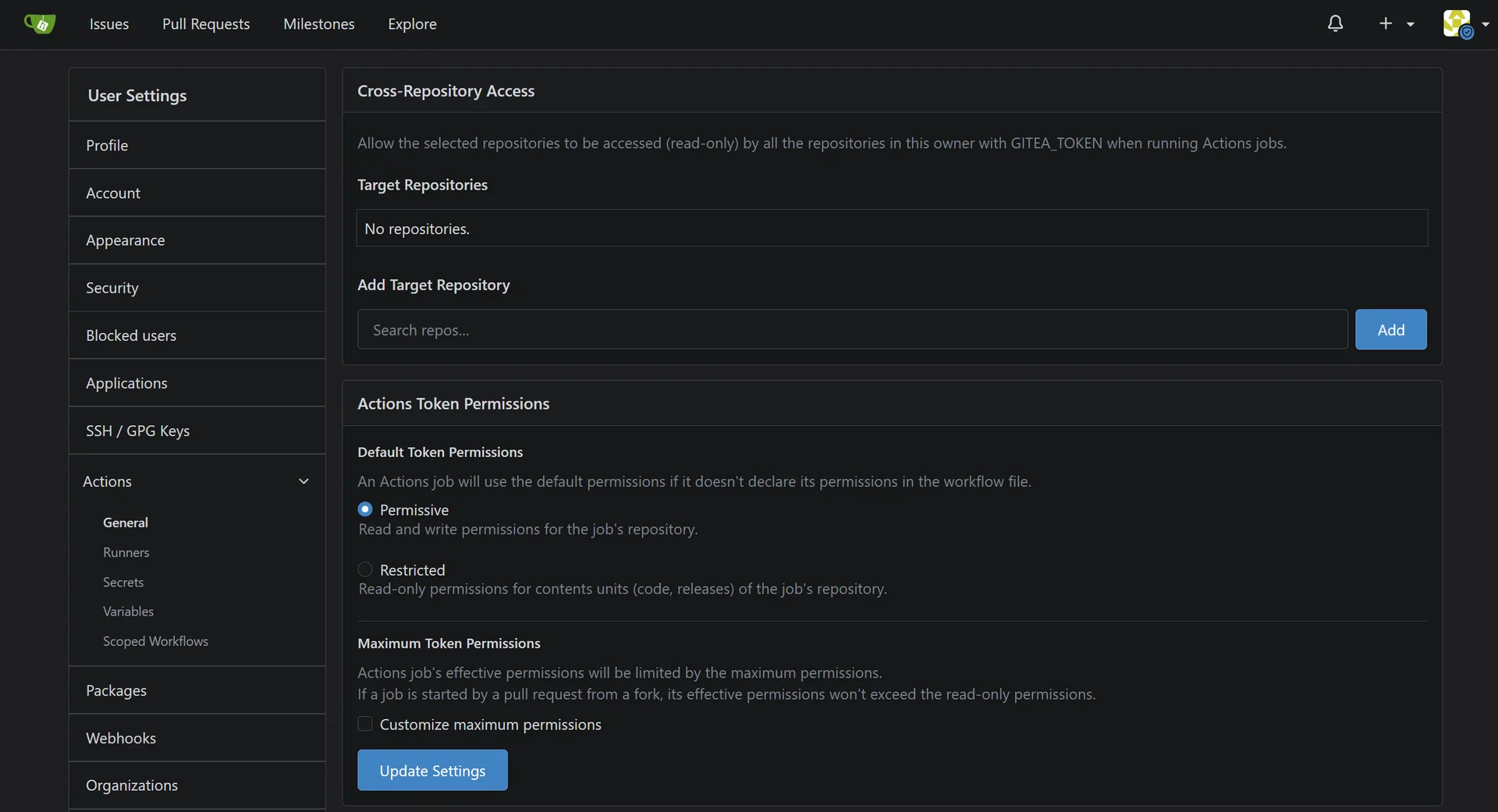
Task: Open Webhooks settings page
Action: (x=197, y=738)
